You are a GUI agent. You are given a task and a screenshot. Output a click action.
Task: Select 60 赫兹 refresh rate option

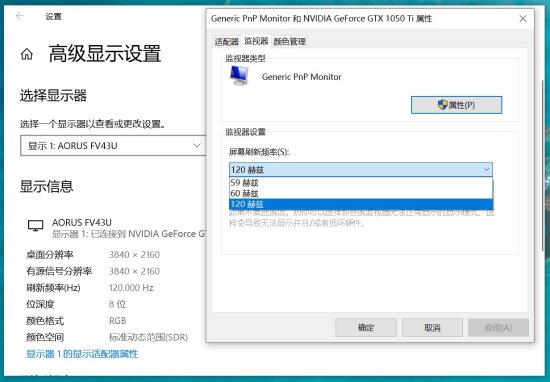click(361, 193)
